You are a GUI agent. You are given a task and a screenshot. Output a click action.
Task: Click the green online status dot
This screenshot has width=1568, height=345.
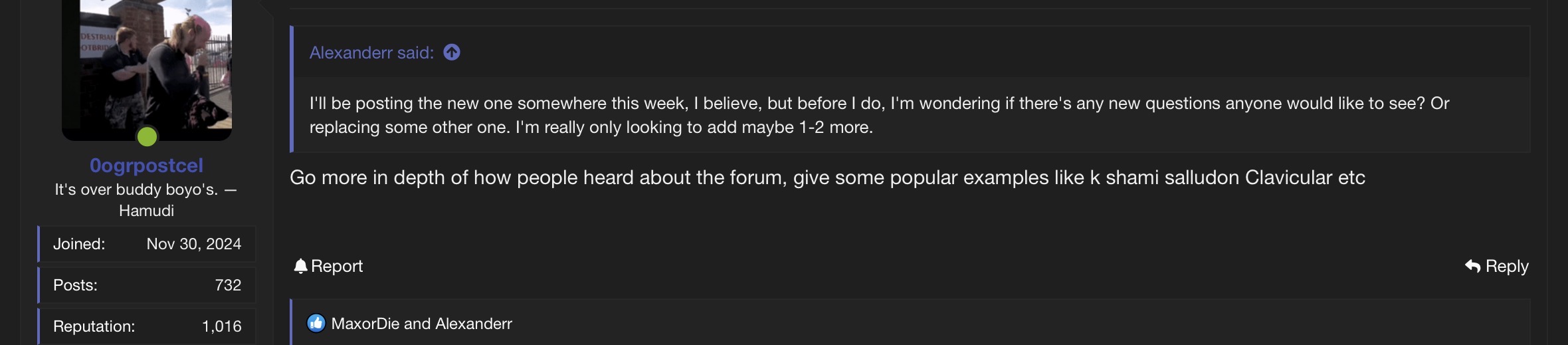click(x=147, y=137)
